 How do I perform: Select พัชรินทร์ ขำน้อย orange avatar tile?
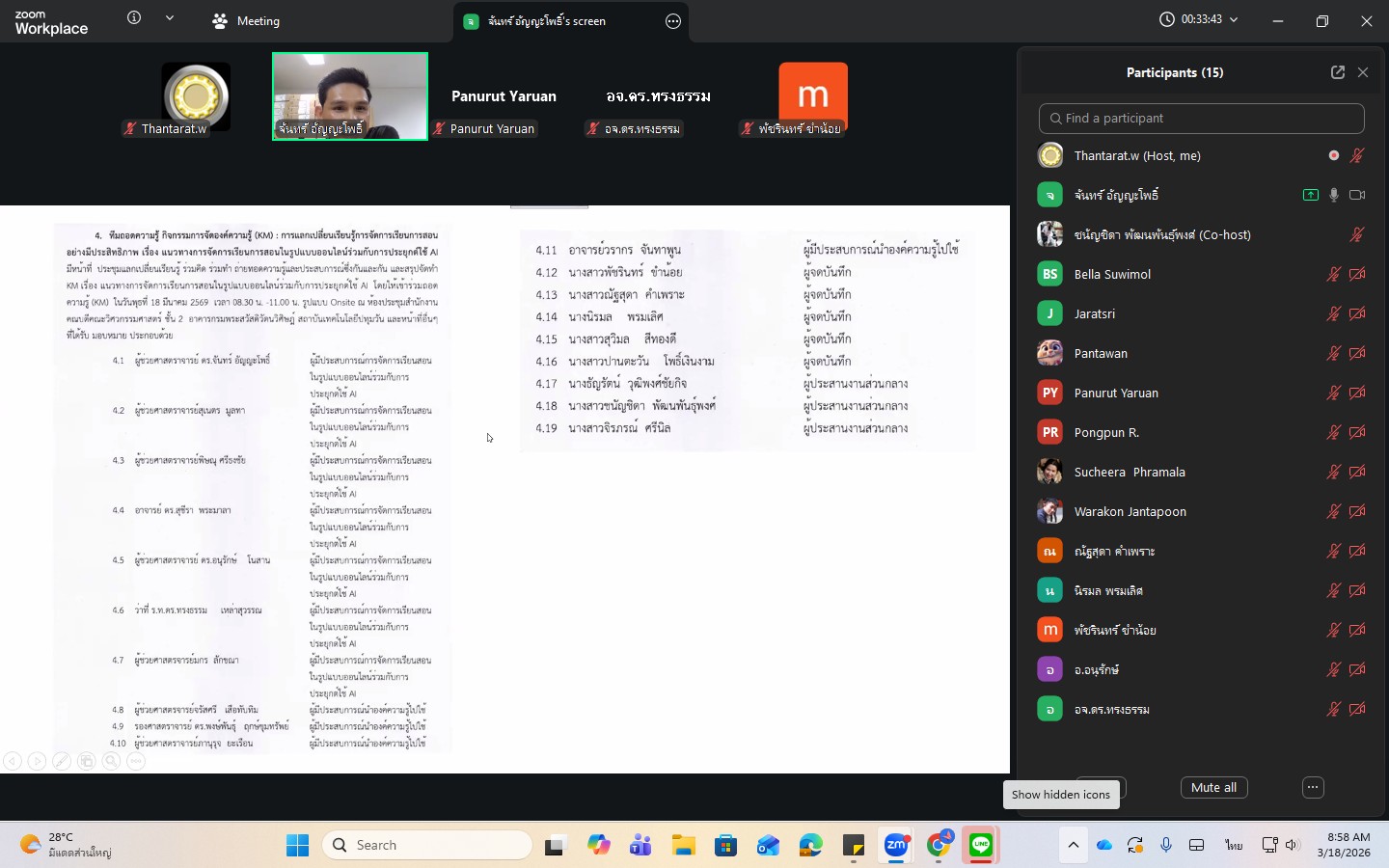[813, 96]
